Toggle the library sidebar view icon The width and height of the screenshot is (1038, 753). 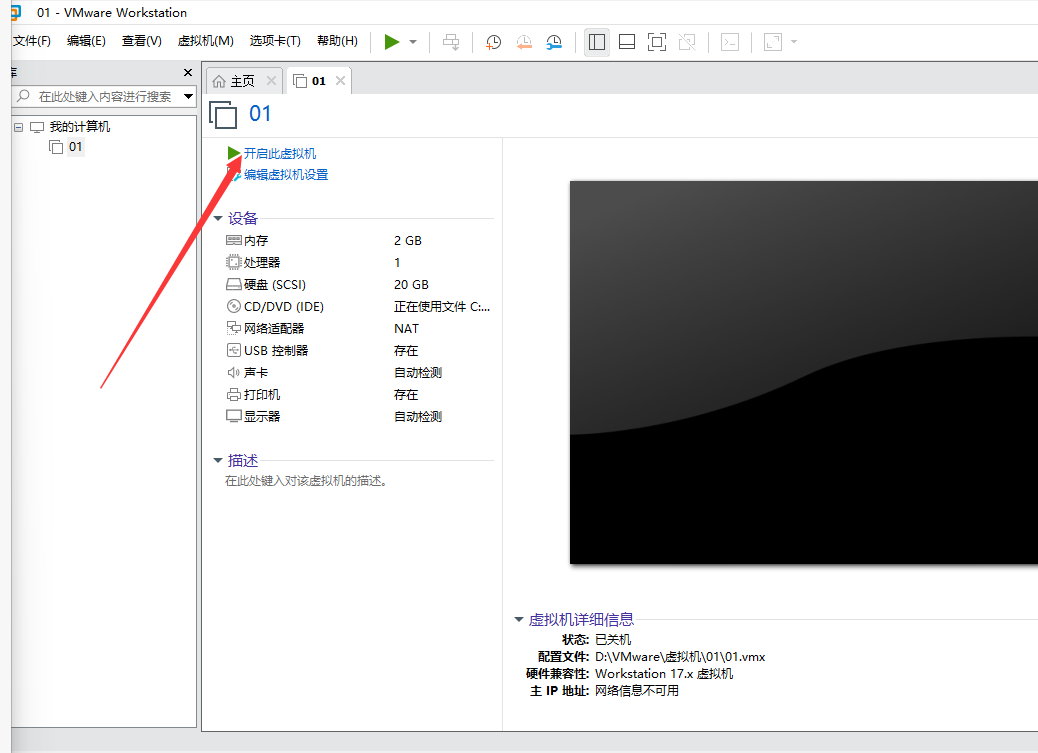597,42
